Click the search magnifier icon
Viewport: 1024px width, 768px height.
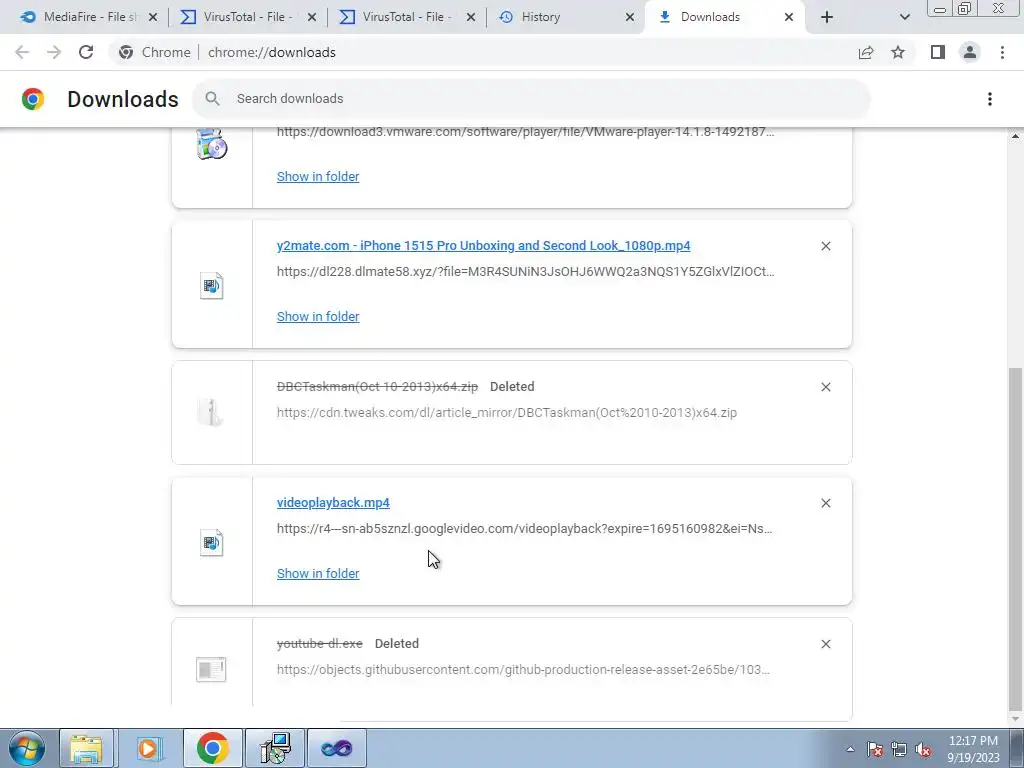coord(212,99)
